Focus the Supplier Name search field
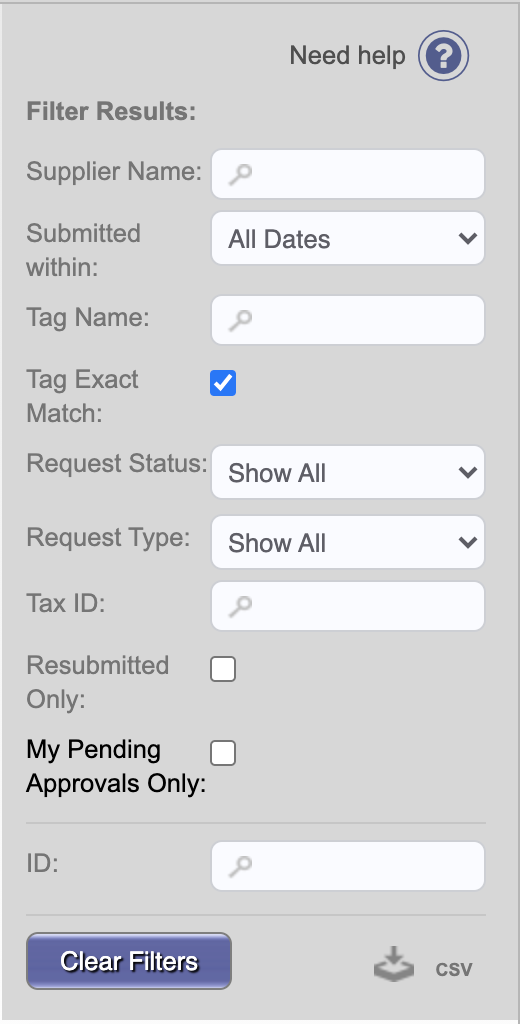 point(348,174)
